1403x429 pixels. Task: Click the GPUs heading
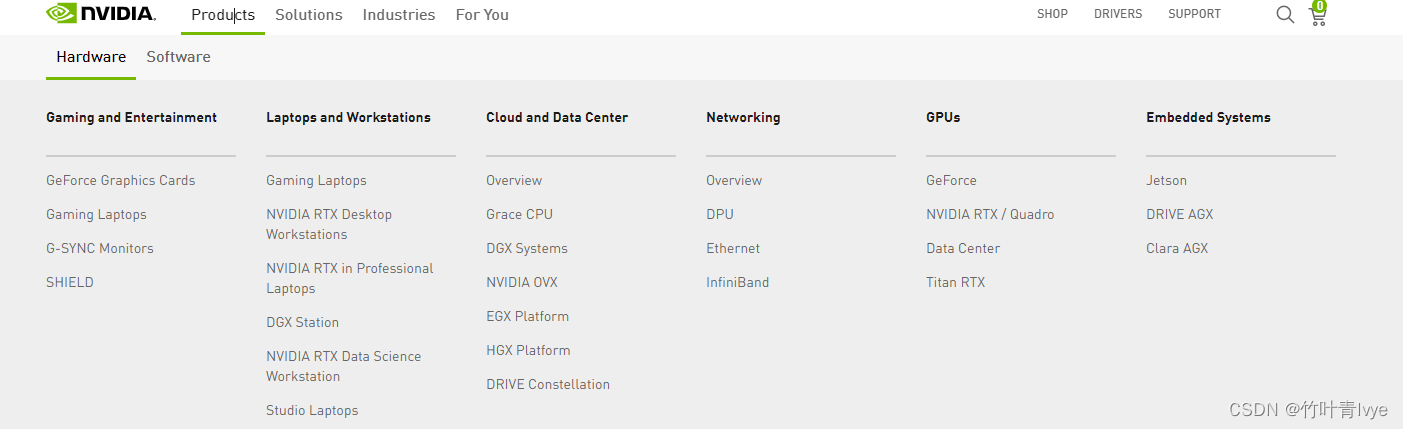[x=943, y=118]
